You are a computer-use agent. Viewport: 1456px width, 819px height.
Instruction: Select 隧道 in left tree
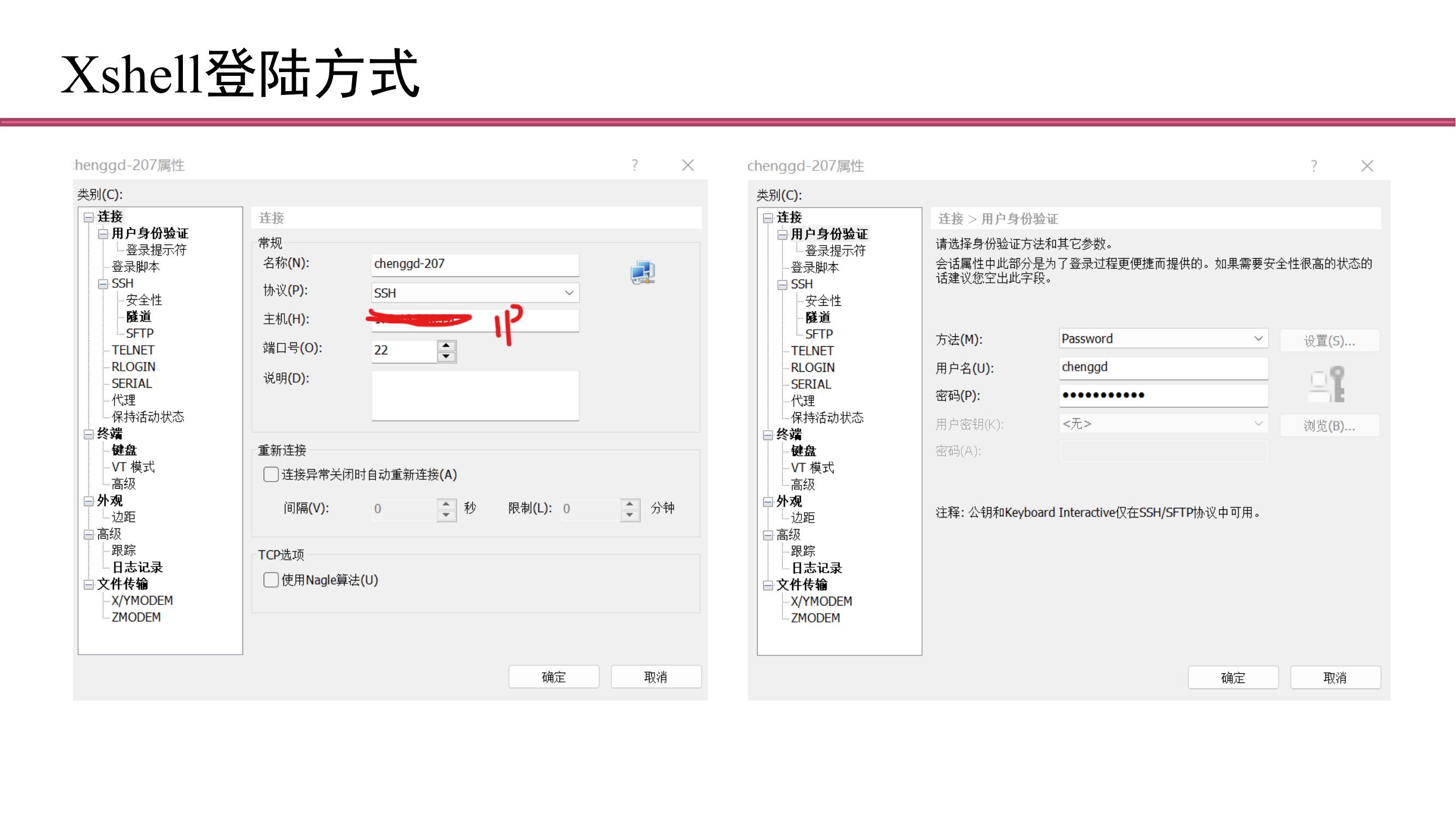tap(139, 317)
